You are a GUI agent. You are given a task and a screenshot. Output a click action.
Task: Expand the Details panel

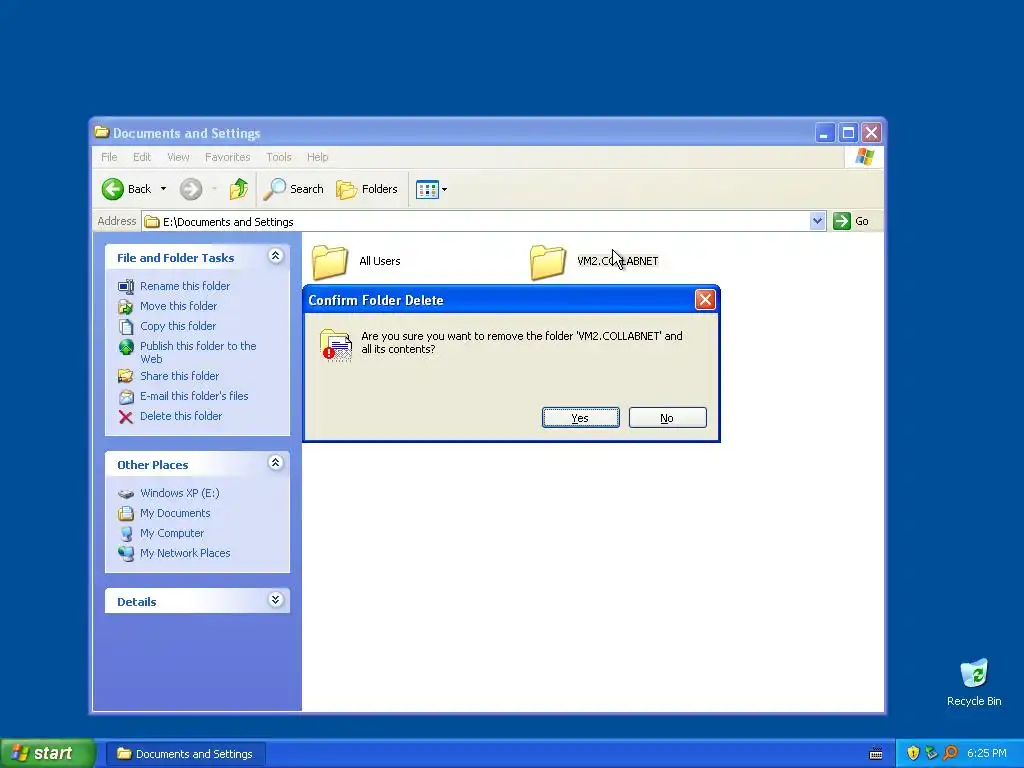coord(276,600)
